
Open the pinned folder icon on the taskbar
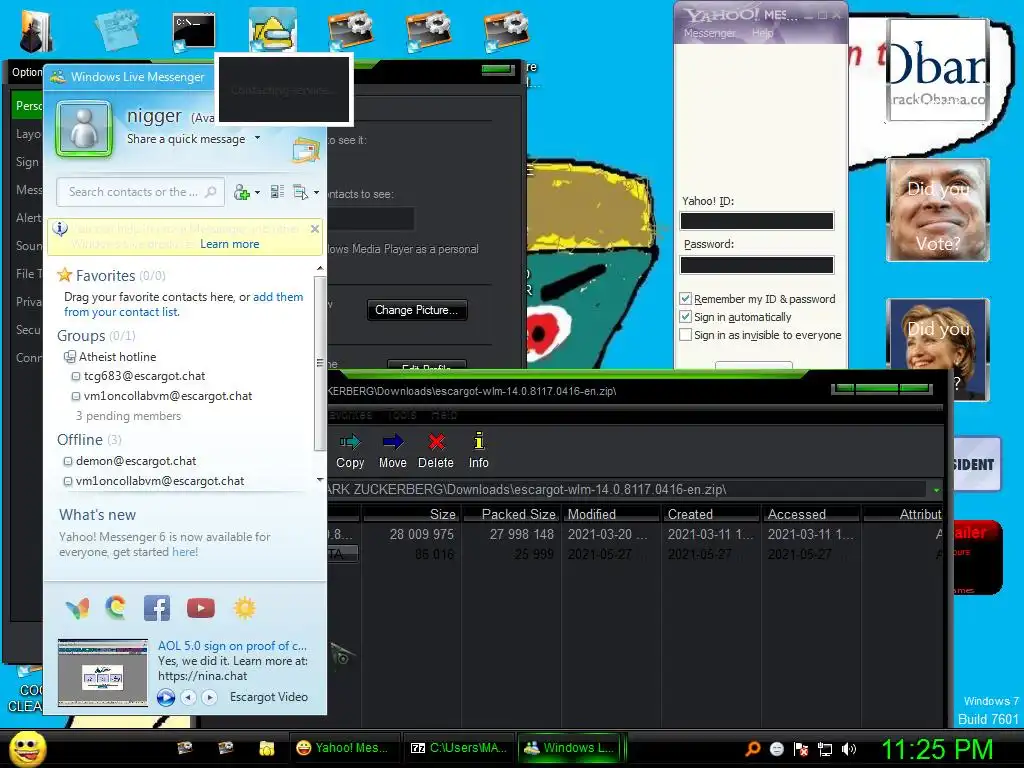click(x=266, y=748)
